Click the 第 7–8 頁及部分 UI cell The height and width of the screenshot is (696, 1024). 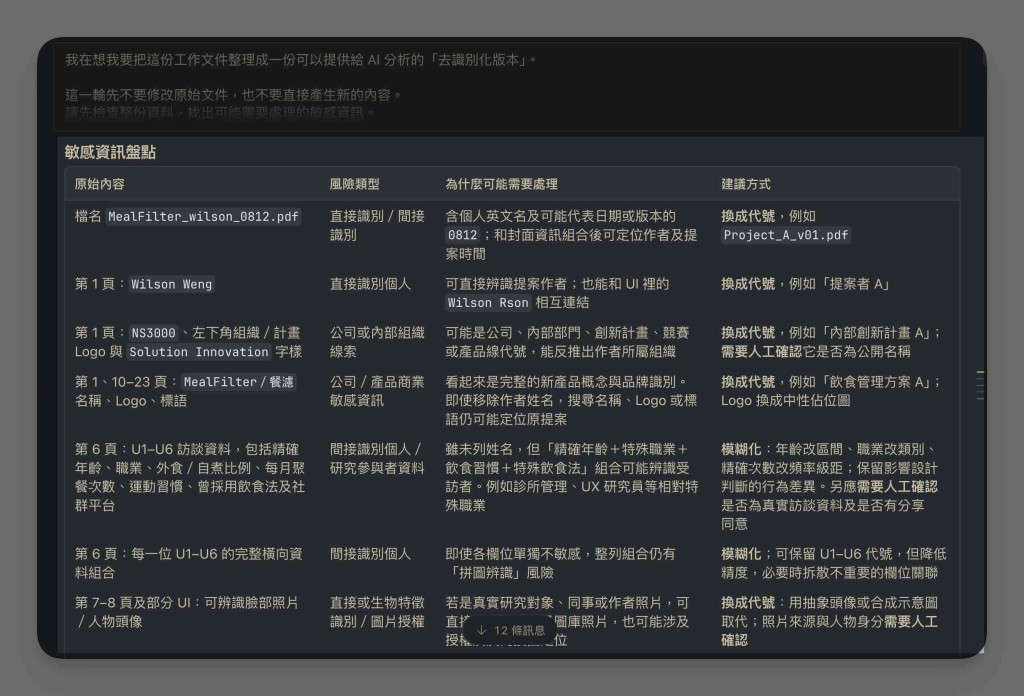(x=187, y=612)
